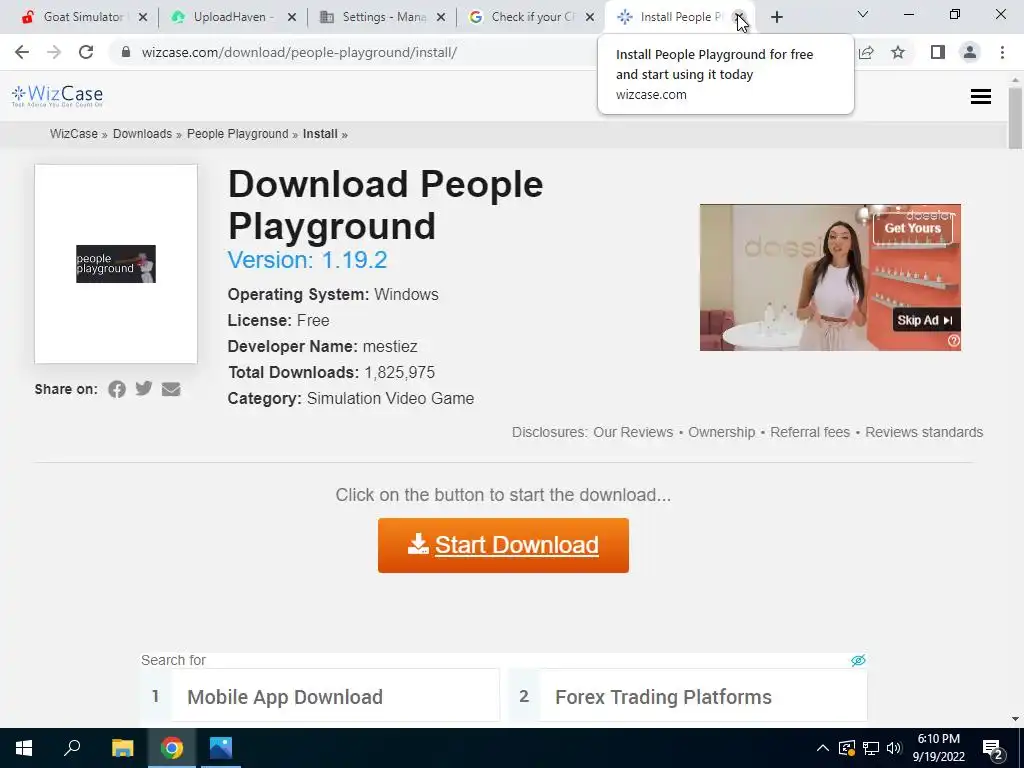Reload the current WizCase page
1024x768 pixels.
coord(86,52)
